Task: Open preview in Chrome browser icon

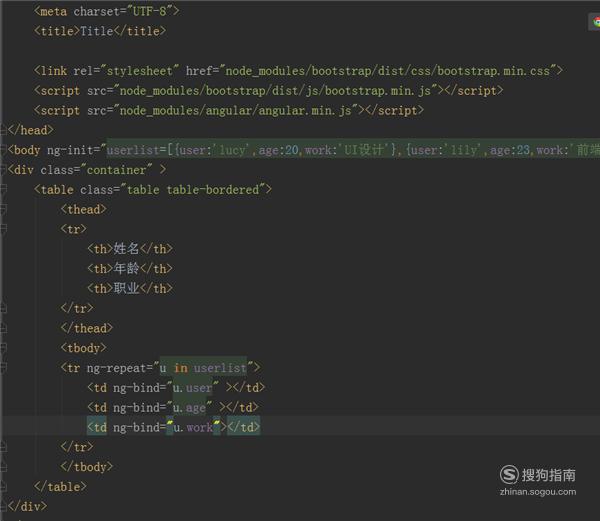Action: [596, 22]
